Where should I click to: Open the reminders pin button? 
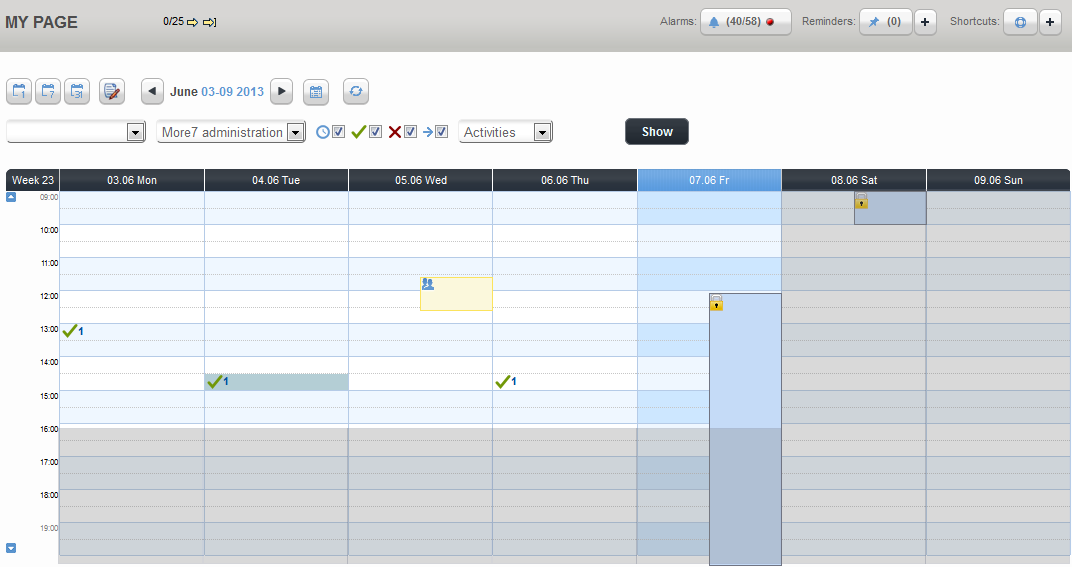point(885,22)
